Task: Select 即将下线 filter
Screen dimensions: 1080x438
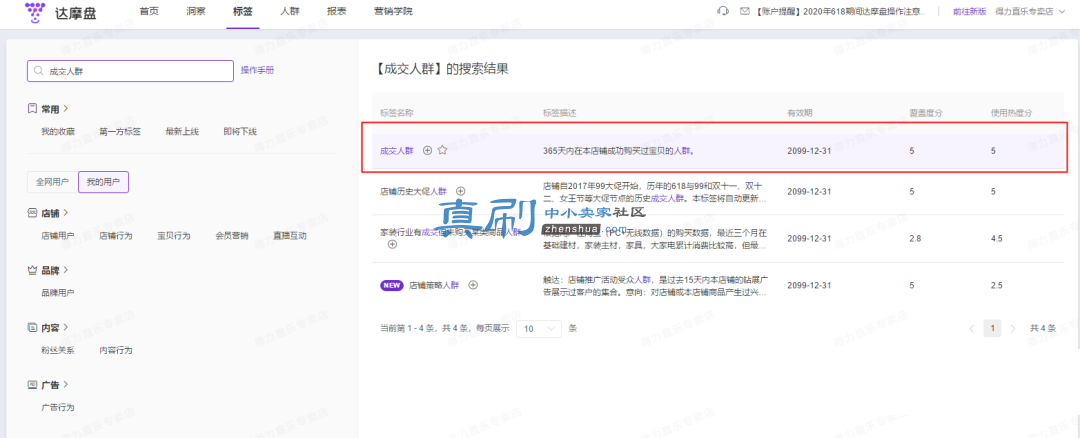Action: pyautogui.click(x=240, y=132)
